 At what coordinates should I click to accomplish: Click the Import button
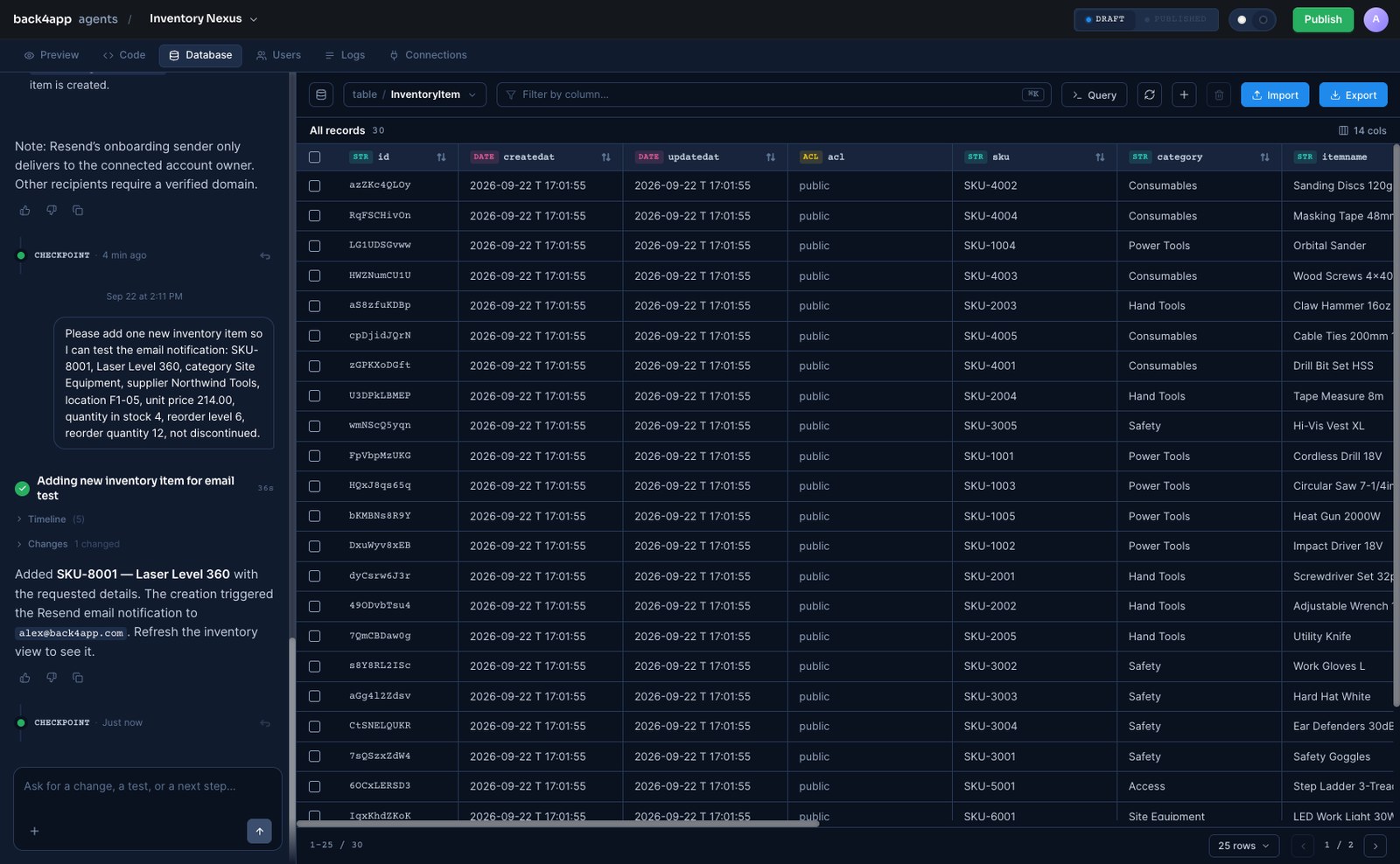coord(1275,94)
